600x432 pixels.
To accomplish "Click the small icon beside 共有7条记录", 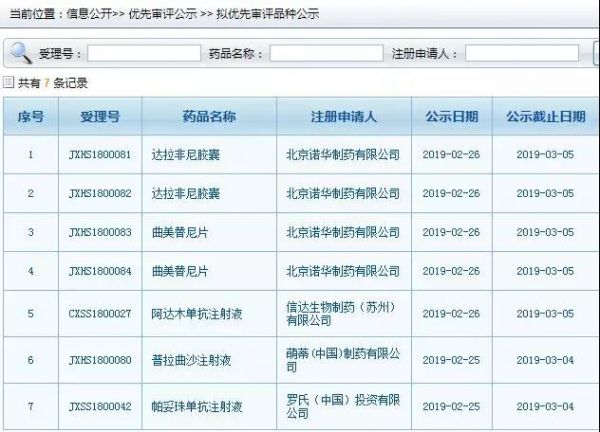I will point(9,82).
